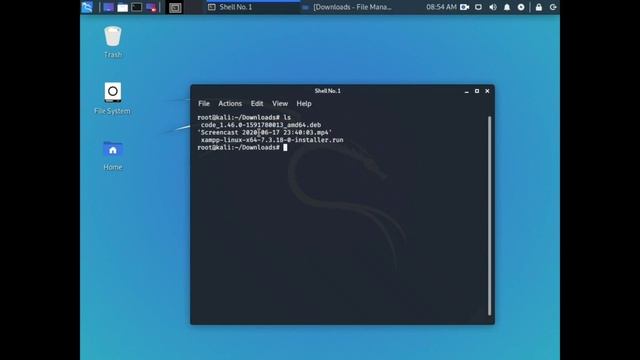Open the View menu in terminal
This screenshot has height=360, width=640.
280,104
